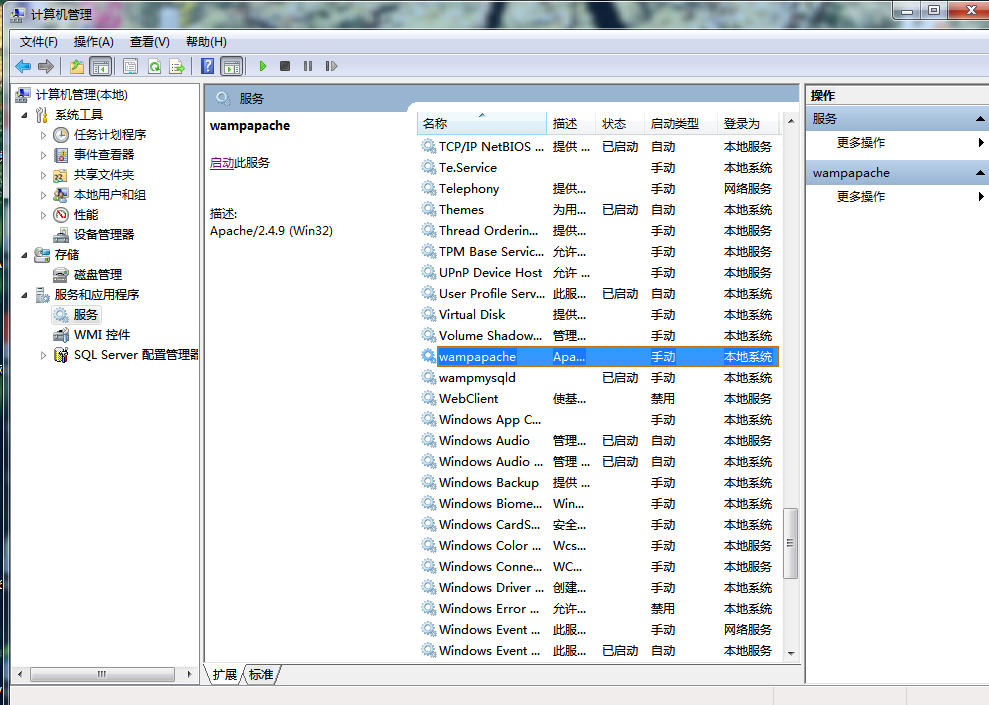
Task: Collapse the 服务和应用程序 node
Action: (25, 295)
